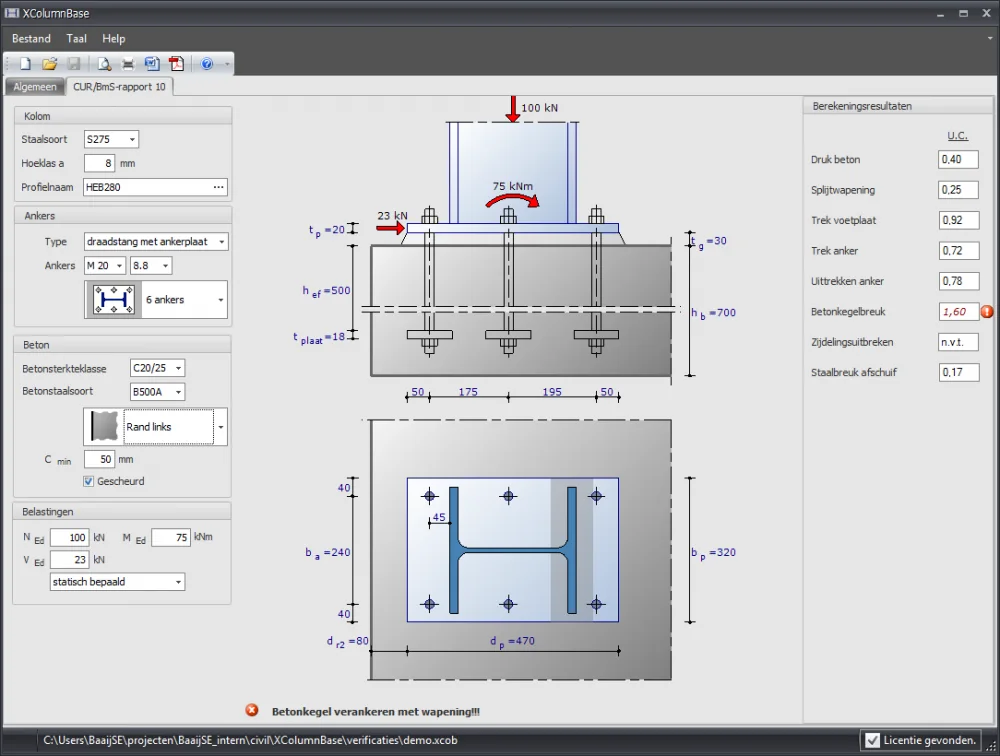Click the Save disk icon in toolbar
This screenshot has width=1000, height=756.
(x=74, y=64)
